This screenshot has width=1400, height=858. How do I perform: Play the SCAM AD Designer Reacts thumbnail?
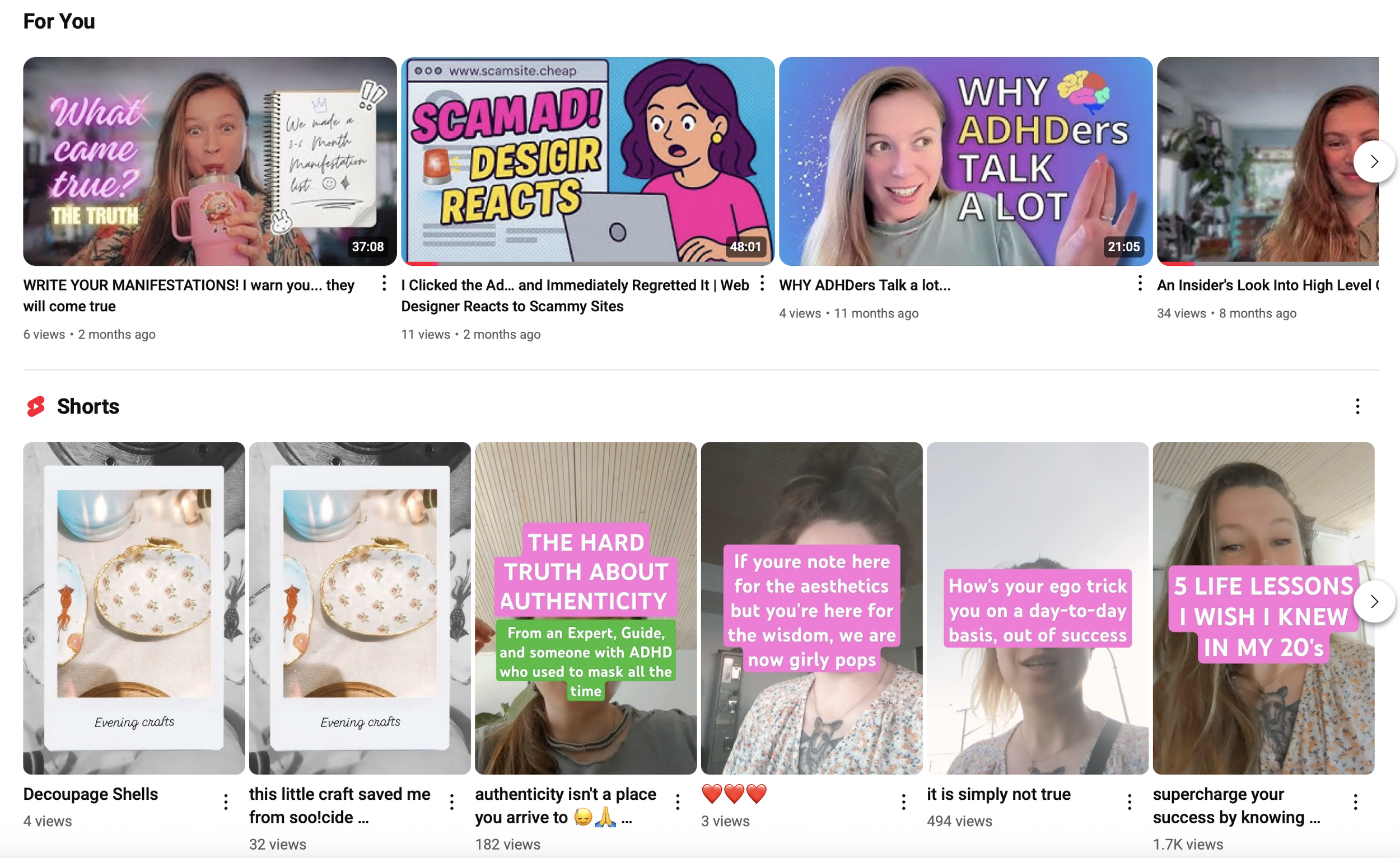587,161
